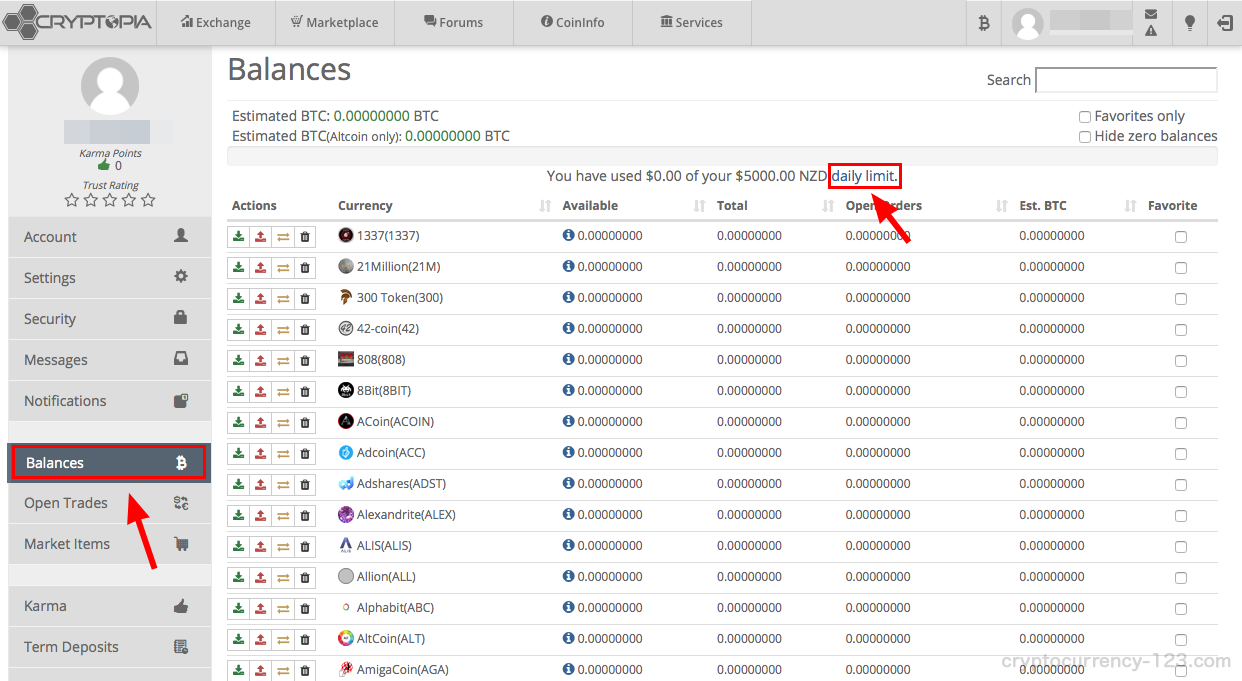This screenshot has width=1242, height=681.
Task: Click the Cryptopia logo
Action: point(78,20)
